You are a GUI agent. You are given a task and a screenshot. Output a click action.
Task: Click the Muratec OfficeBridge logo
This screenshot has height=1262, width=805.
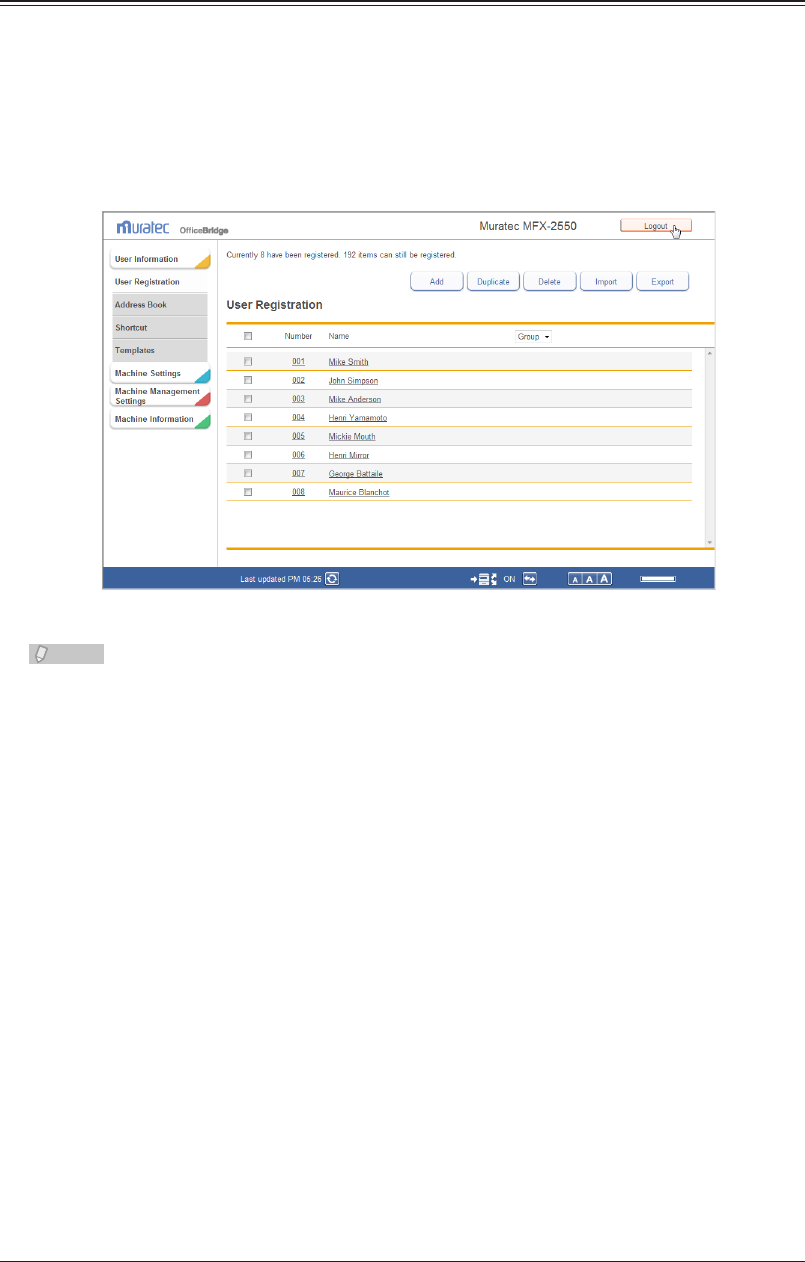coord(172,227)
